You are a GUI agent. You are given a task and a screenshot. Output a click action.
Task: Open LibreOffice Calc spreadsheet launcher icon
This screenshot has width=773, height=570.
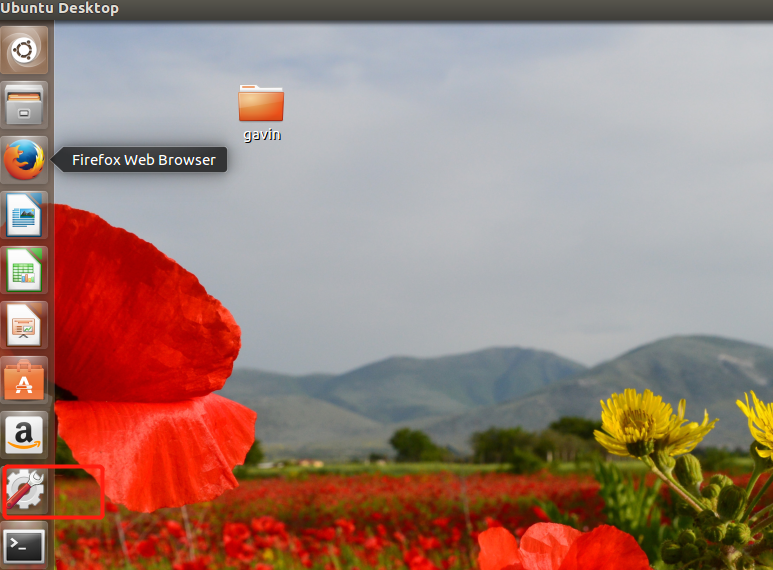coord(24,270)
